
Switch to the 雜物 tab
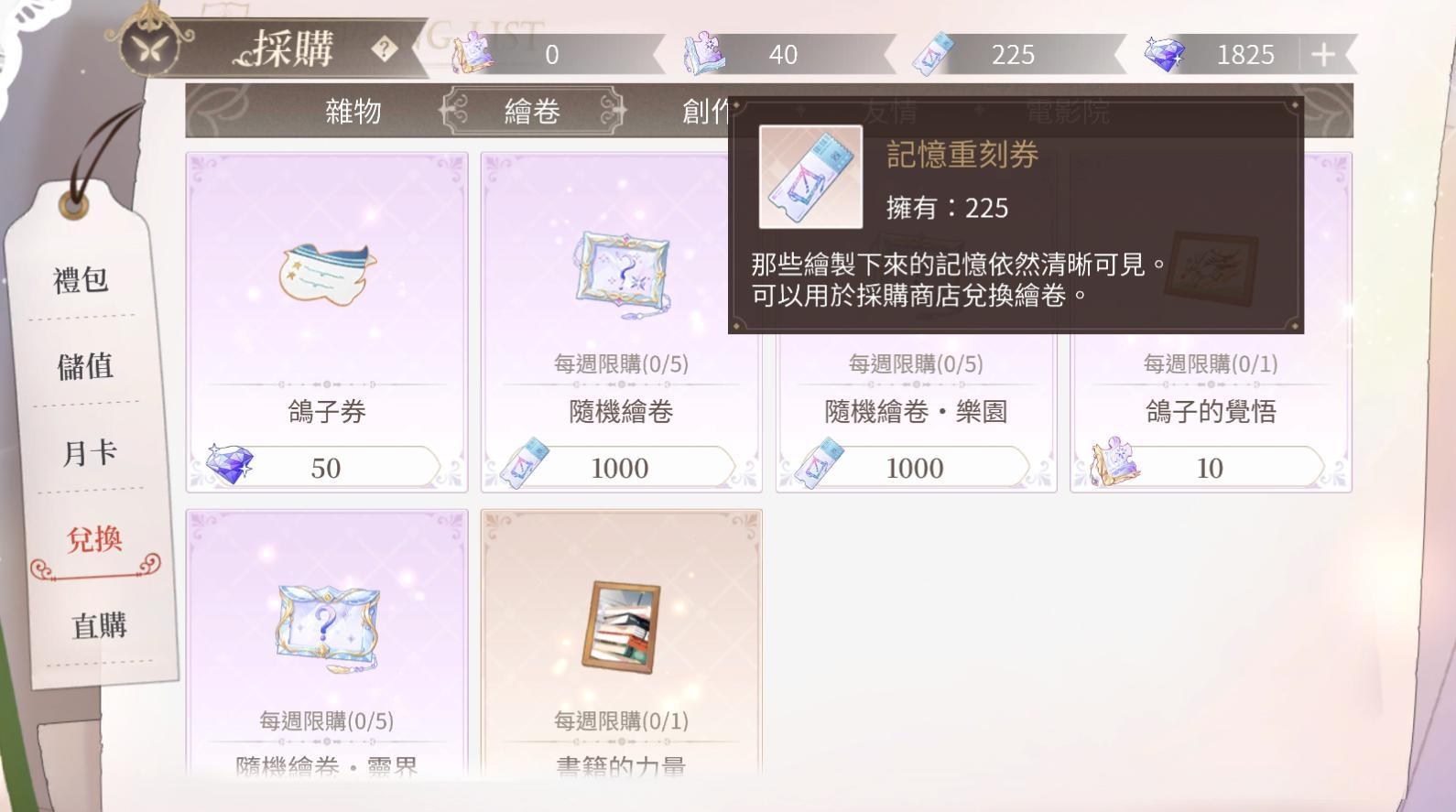[353, 112]
